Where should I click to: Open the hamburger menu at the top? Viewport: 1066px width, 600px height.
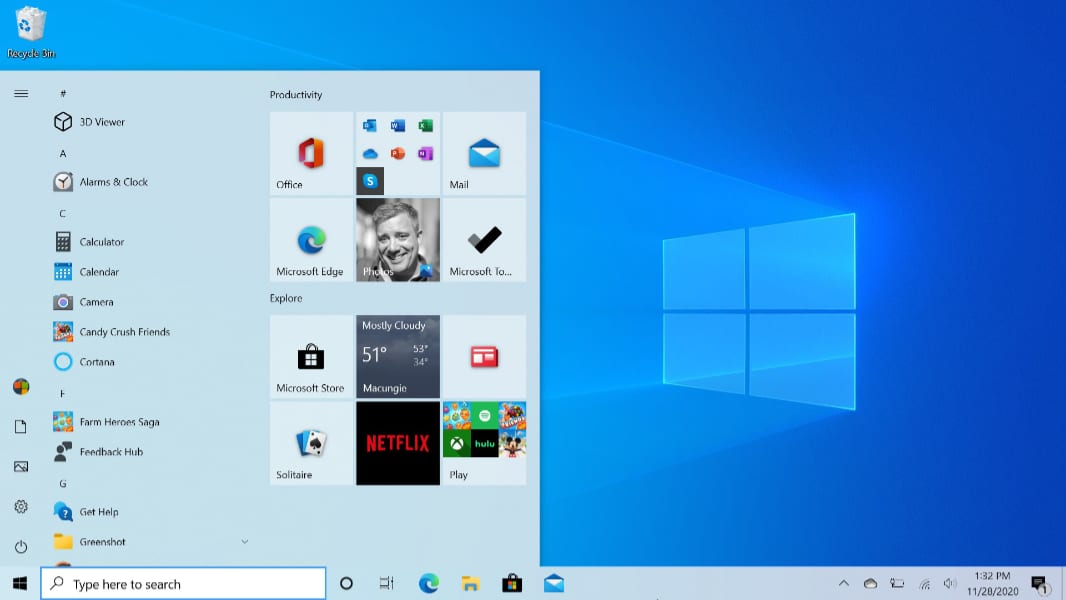point(20,93)
